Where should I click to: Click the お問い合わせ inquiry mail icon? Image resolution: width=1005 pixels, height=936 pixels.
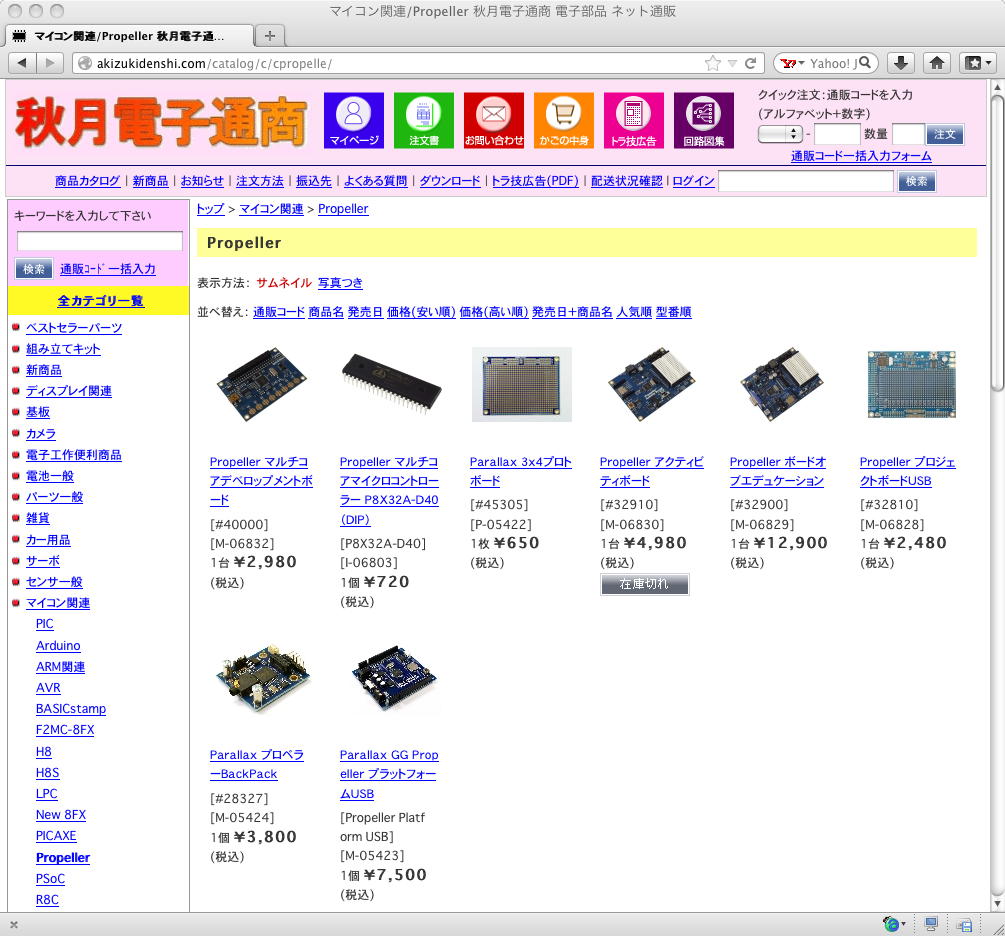point(494,121)
